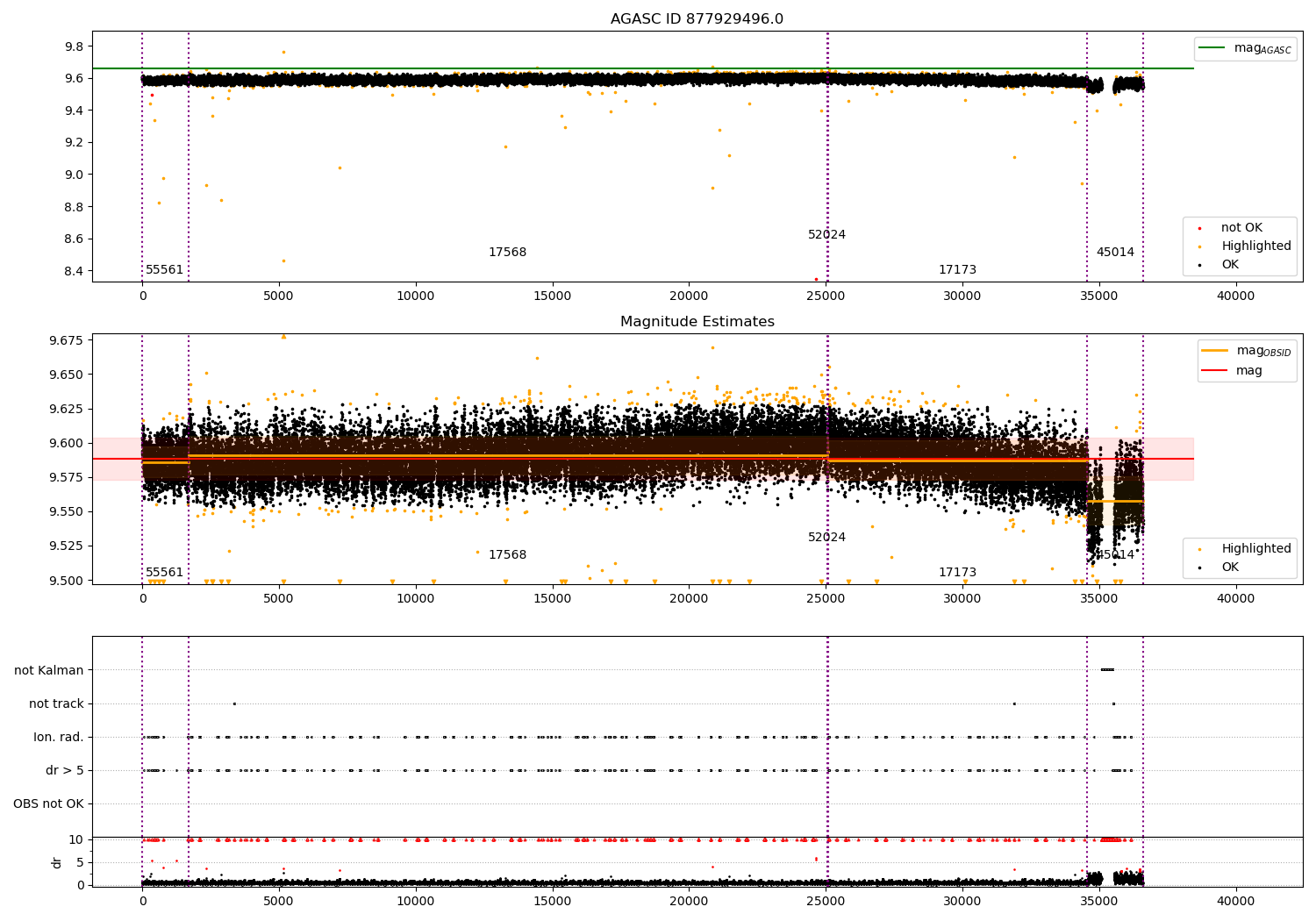Click OBSID label 55561 in top plot

[x=164, y=270]
